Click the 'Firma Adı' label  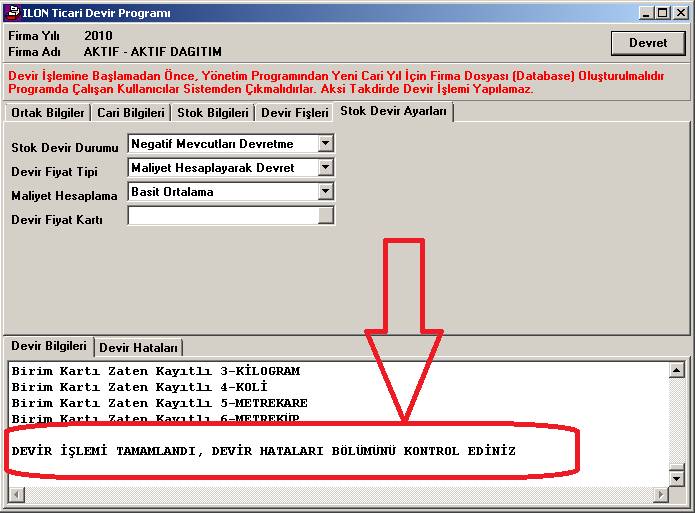(35, 52)
